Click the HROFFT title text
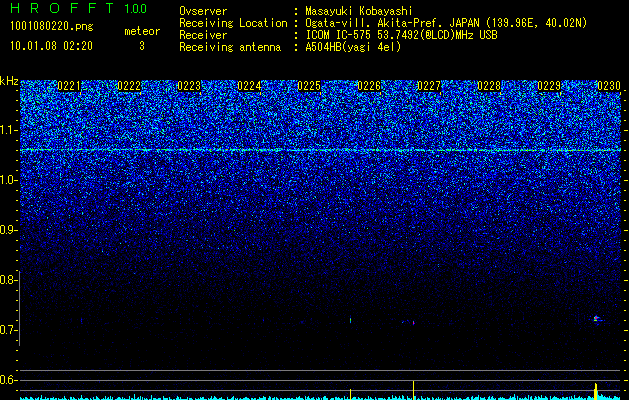This screenshot has height=400, width=629. pos(62,8)
